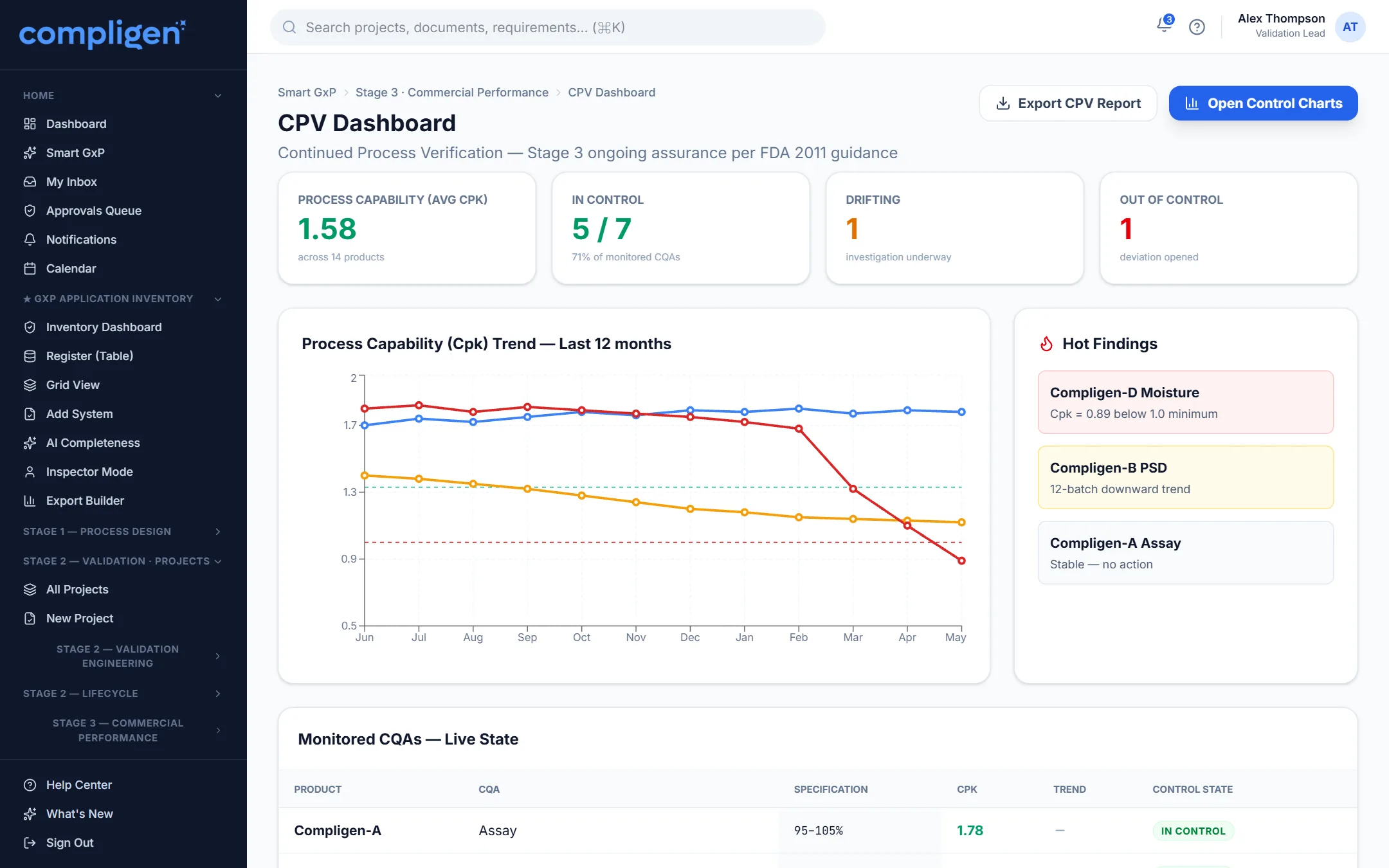The width and height of the screenshot is (1389, 868).
Task: Click the compligen logo
Action: [x=102, y=33]
